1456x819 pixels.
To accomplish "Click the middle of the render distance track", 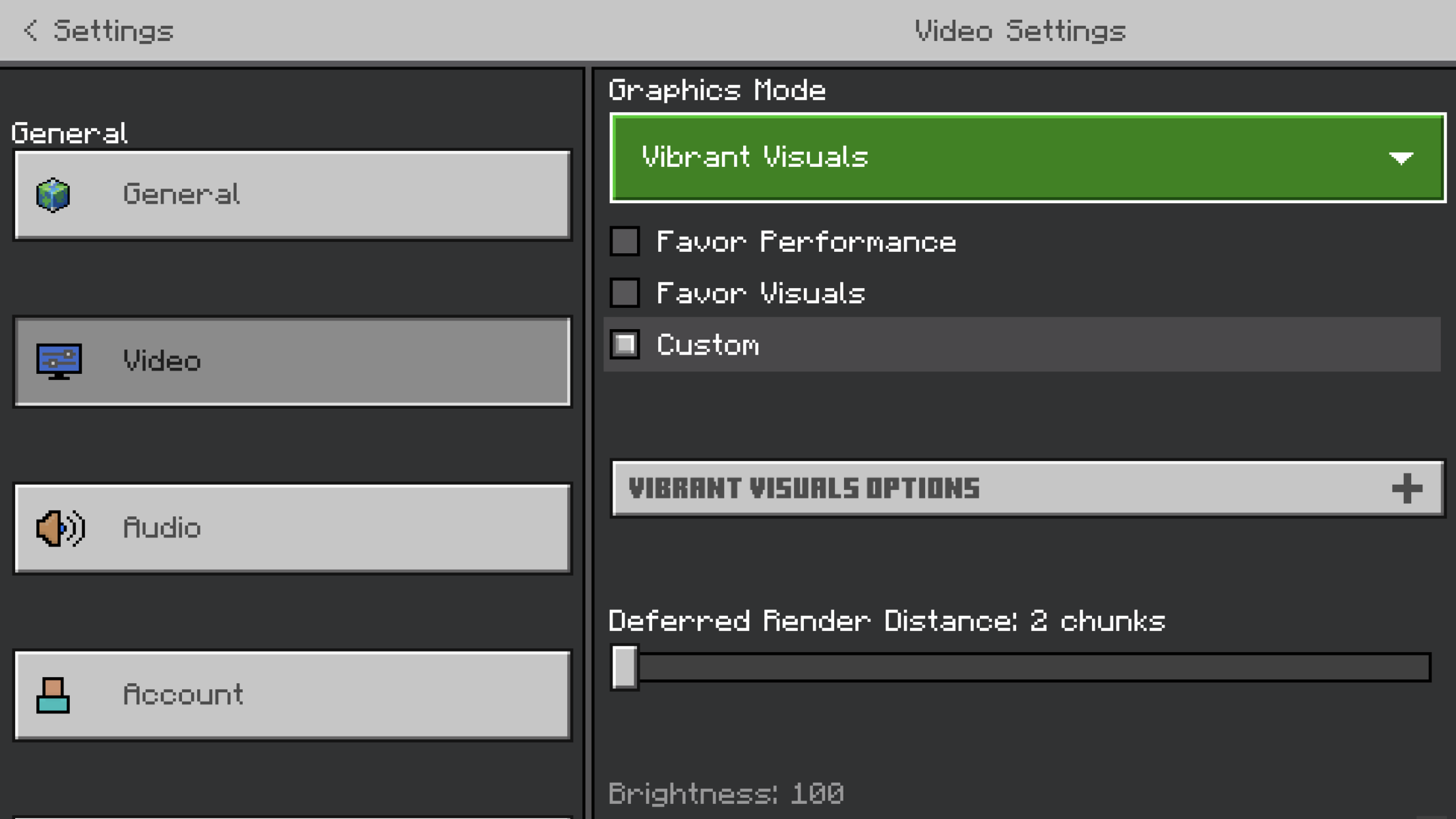I will 1029,667.
